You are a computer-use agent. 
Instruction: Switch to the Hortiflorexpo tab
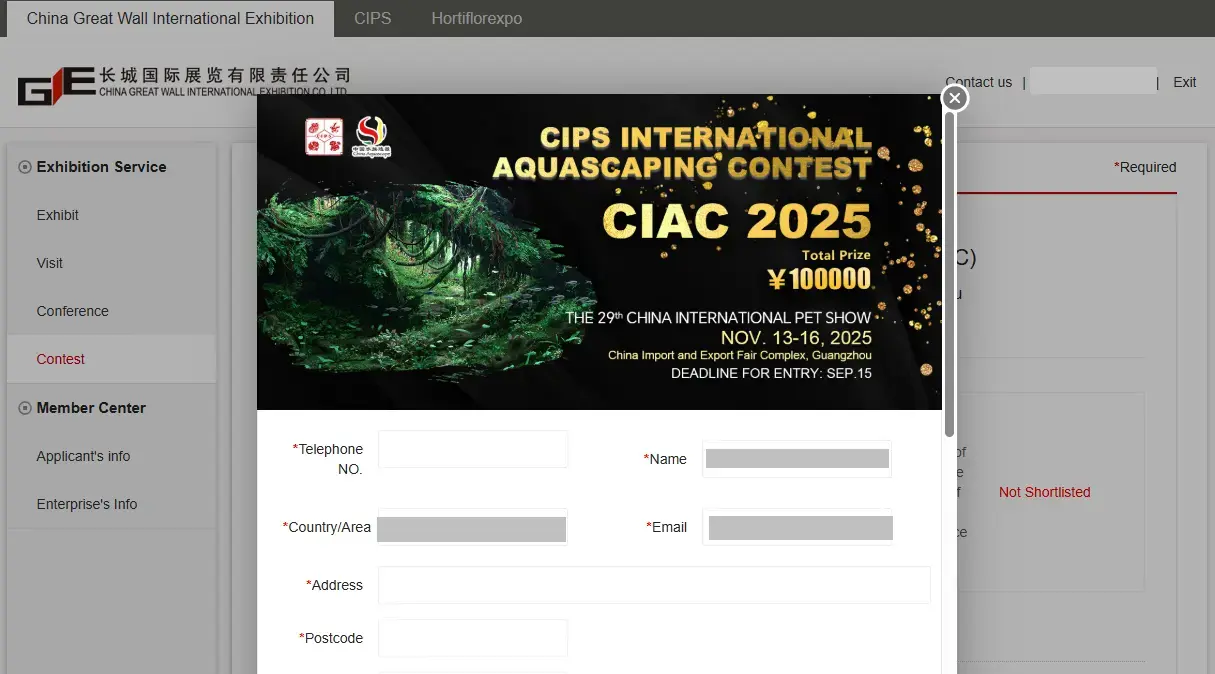click(x=476, y=18)
